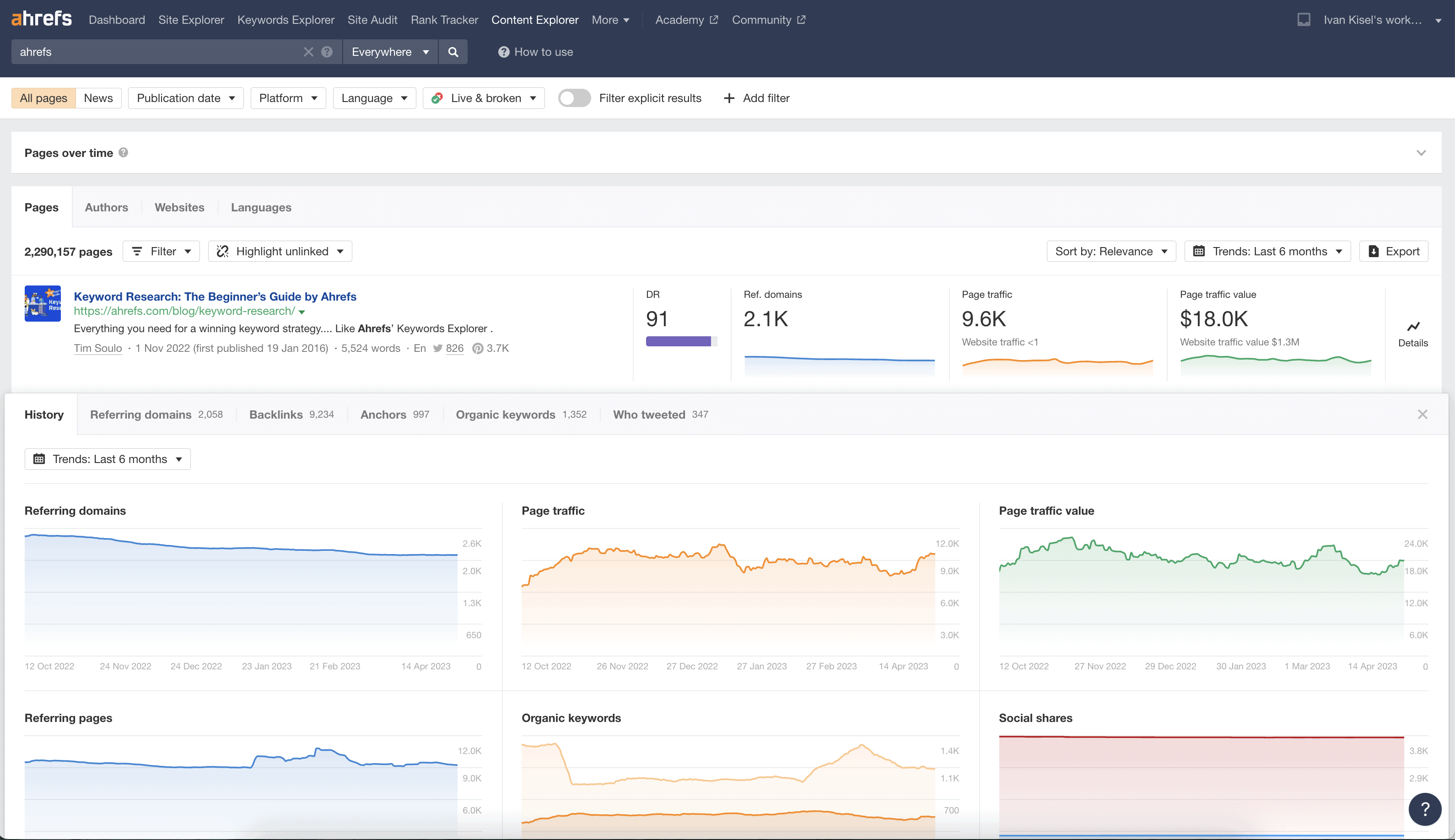
Task: Click the search syntax help question icon
Action: click(x=327, y=52)
